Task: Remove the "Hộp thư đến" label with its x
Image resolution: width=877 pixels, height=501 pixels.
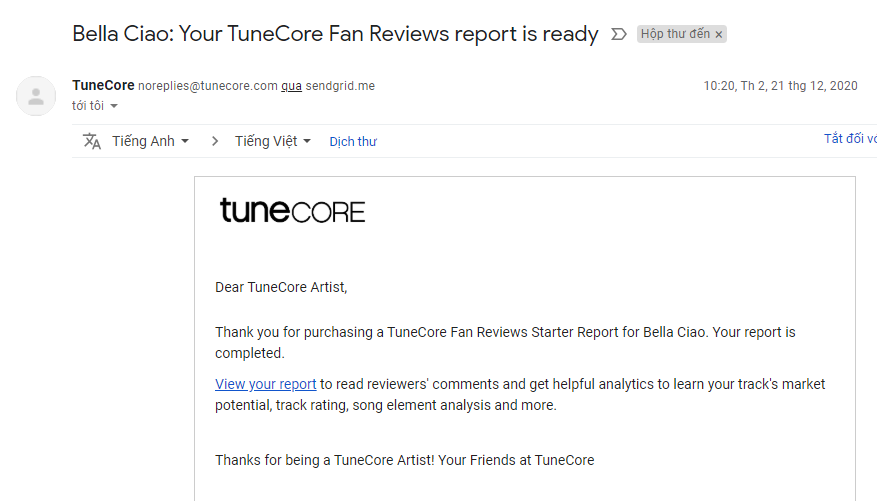Action: click(718, 35)
